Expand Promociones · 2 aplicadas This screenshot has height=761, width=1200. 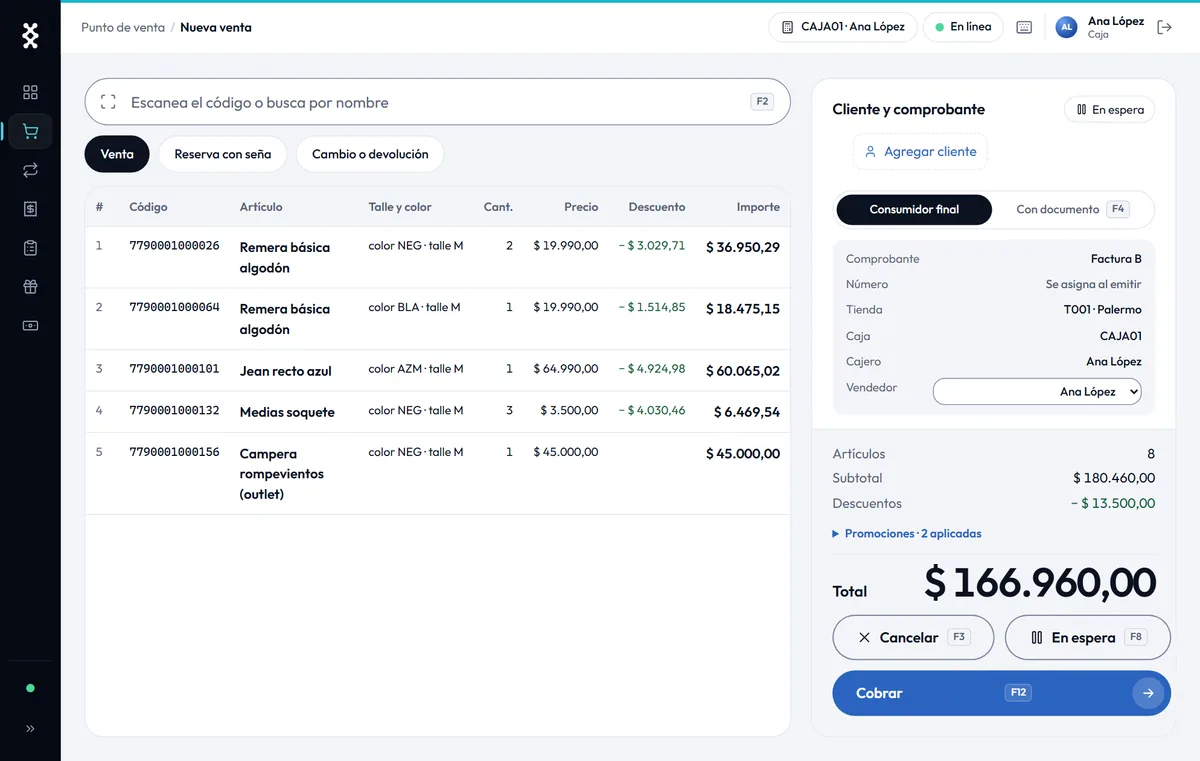[x=907, y=534]
